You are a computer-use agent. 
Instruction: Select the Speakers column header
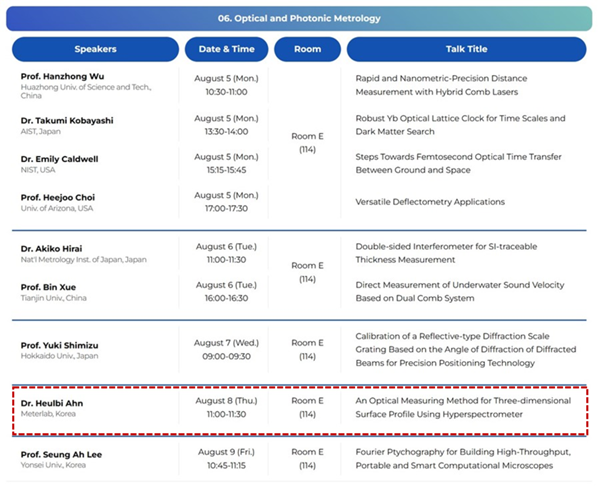[95, 49]
